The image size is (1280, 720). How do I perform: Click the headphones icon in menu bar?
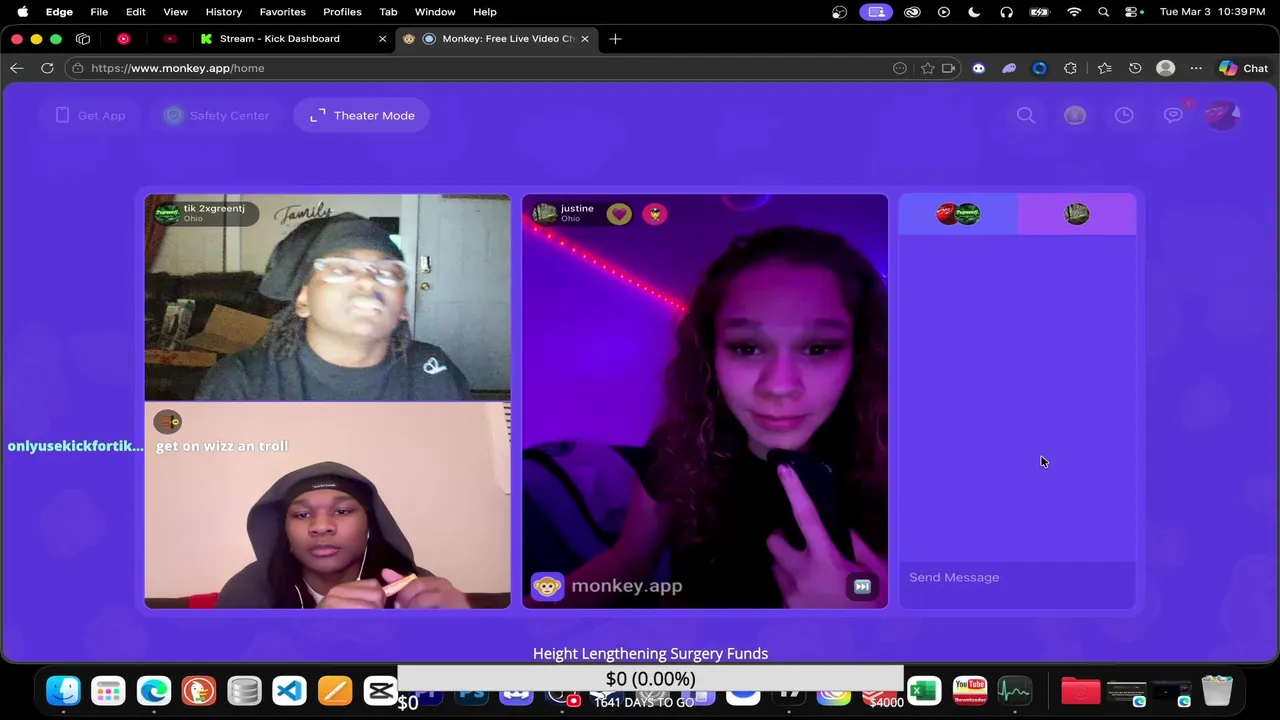(1006, 12)
